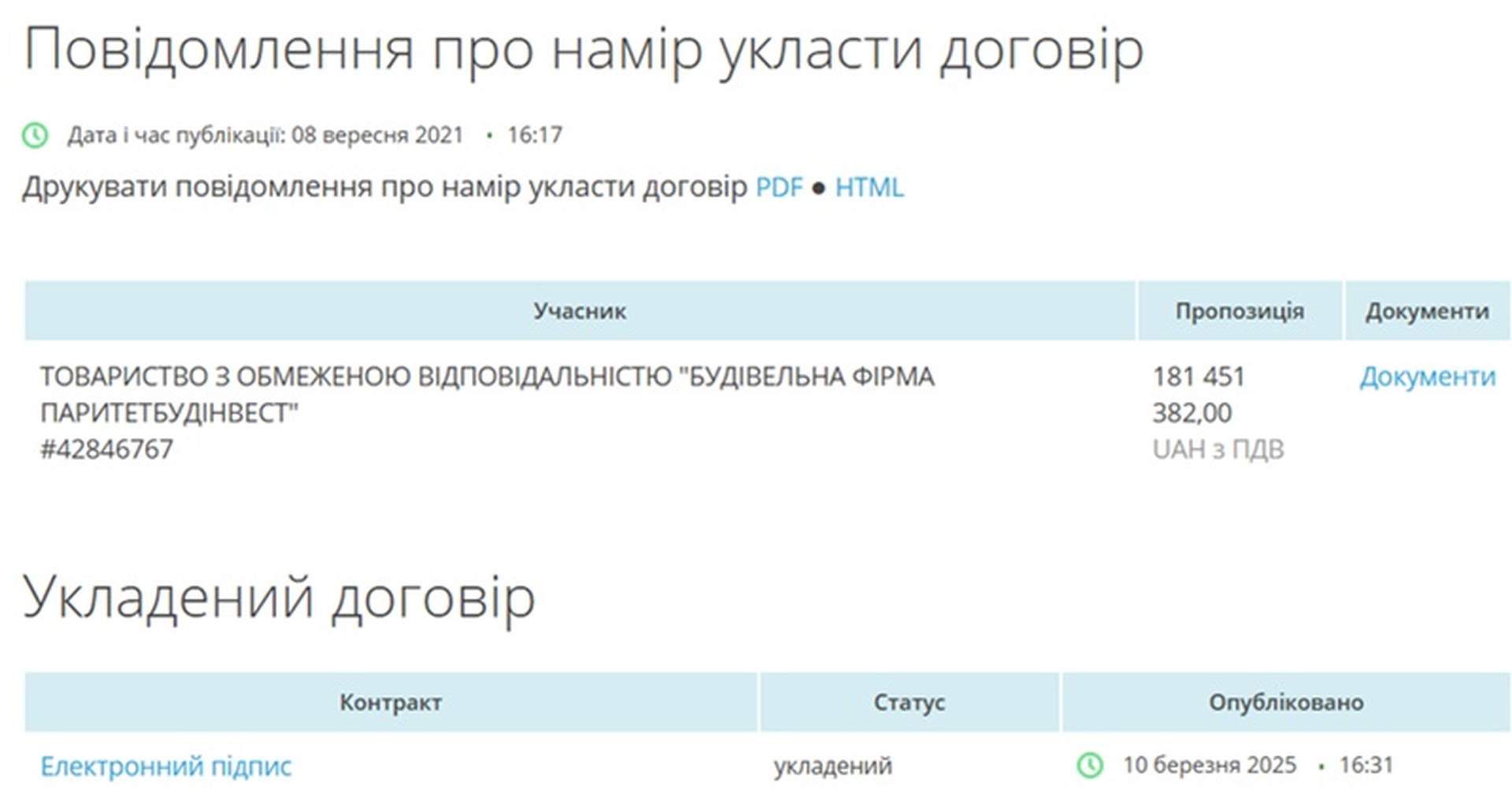Click the contract status укладений
This screenshot has width=1512, height=809.
(x=832, y=766)
